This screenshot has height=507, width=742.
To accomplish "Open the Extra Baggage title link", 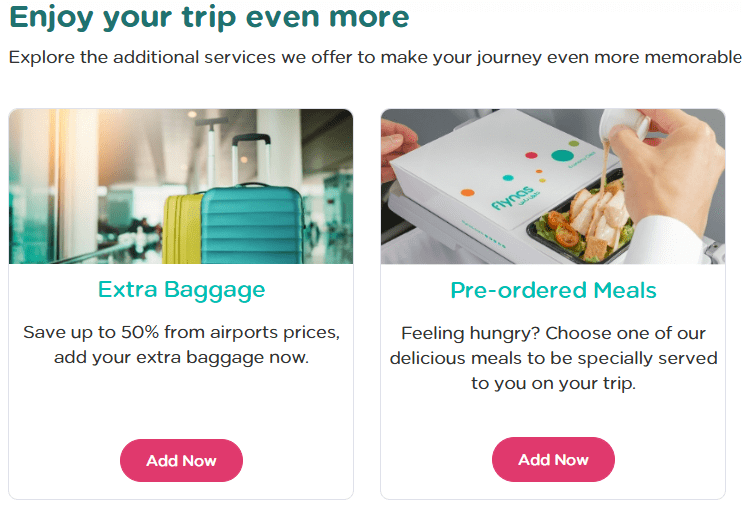I will [x=181, y=290].
